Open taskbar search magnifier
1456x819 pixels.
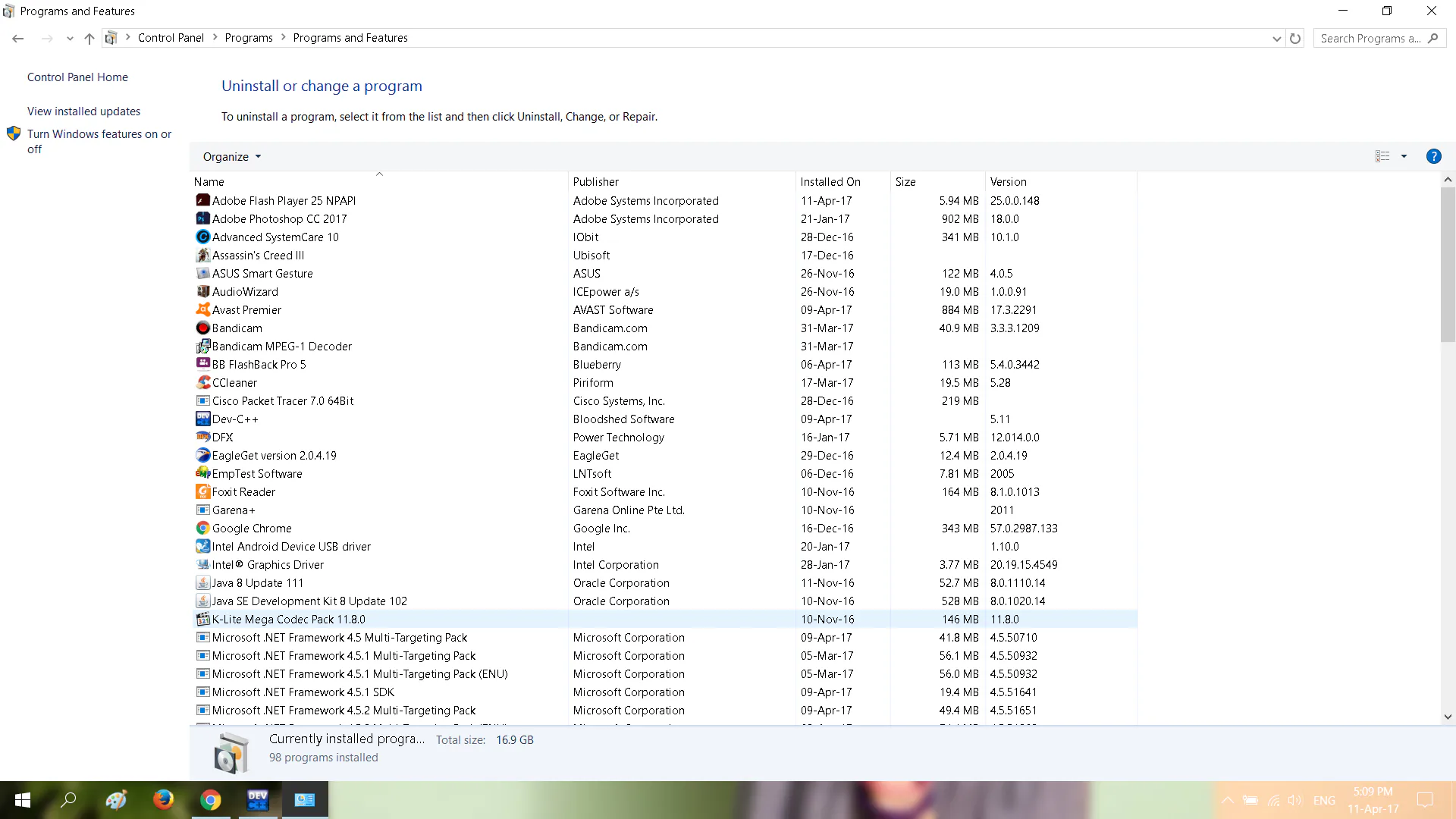(69, 799)
